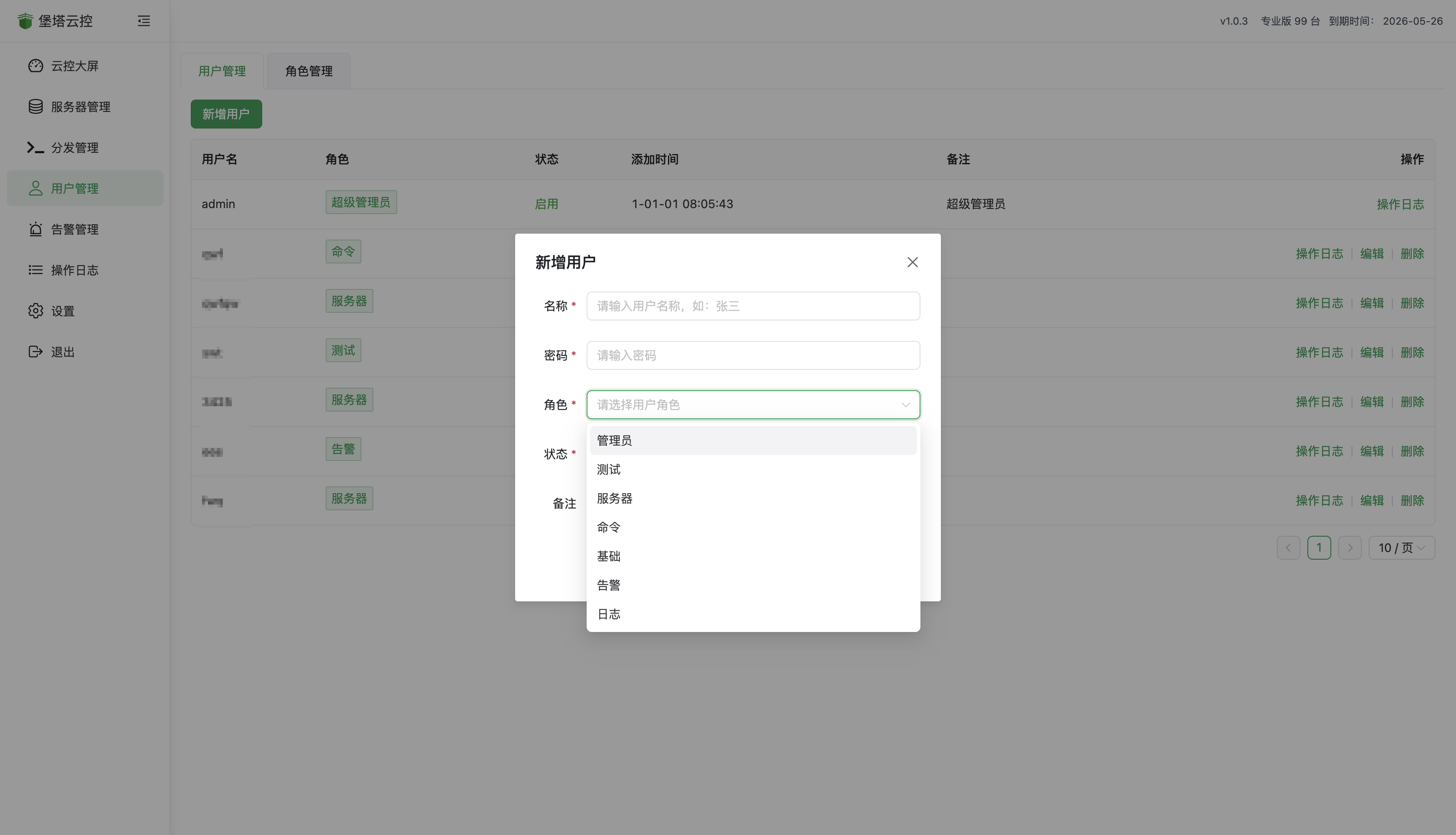This screenshot has height=835, width=1456.
Task: Open 操作日志 for the admin user row
Action: click(x=1400, y=203)
